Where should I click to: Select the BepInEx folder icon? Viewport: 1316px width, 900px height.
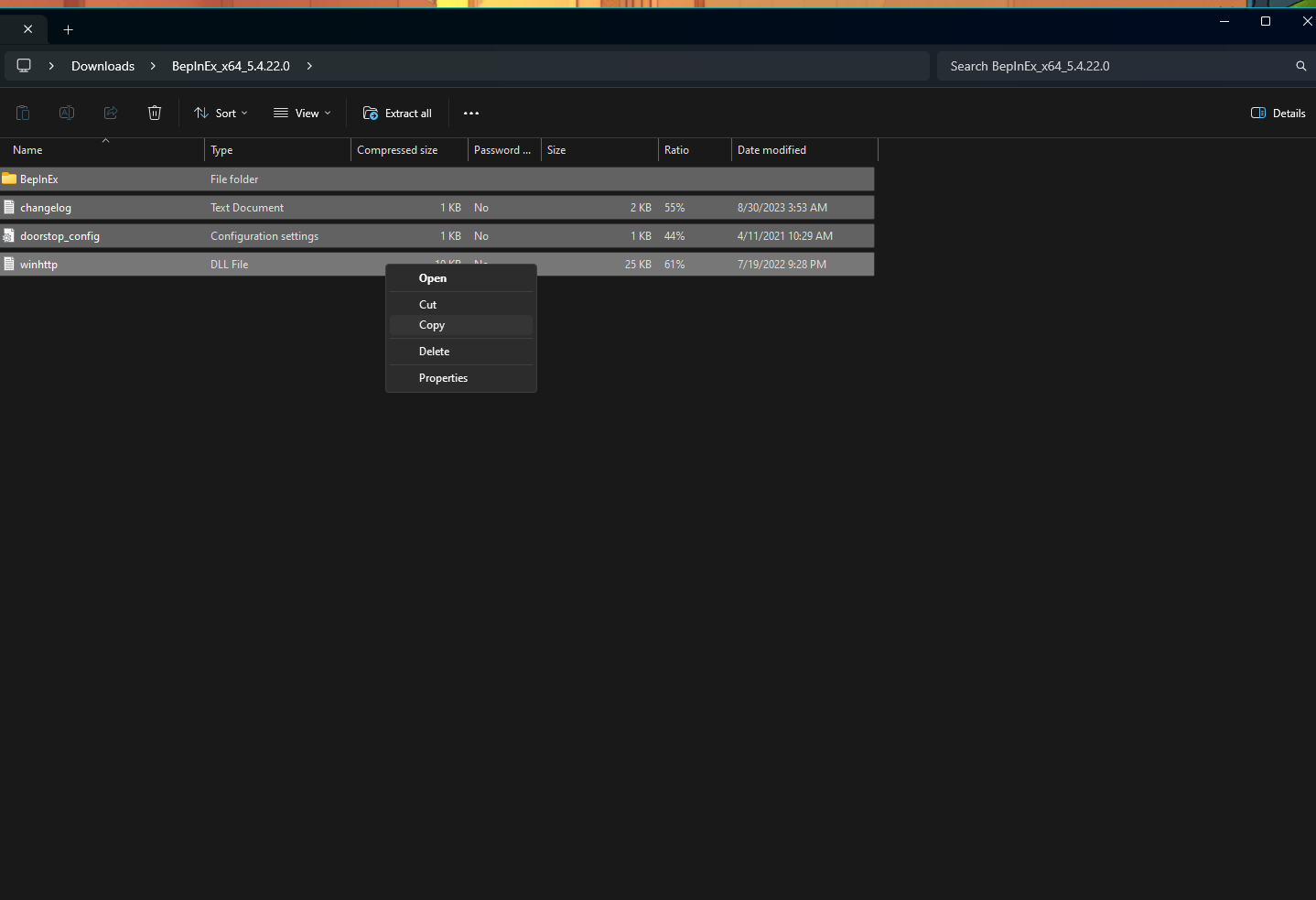[x=9, y=179]
